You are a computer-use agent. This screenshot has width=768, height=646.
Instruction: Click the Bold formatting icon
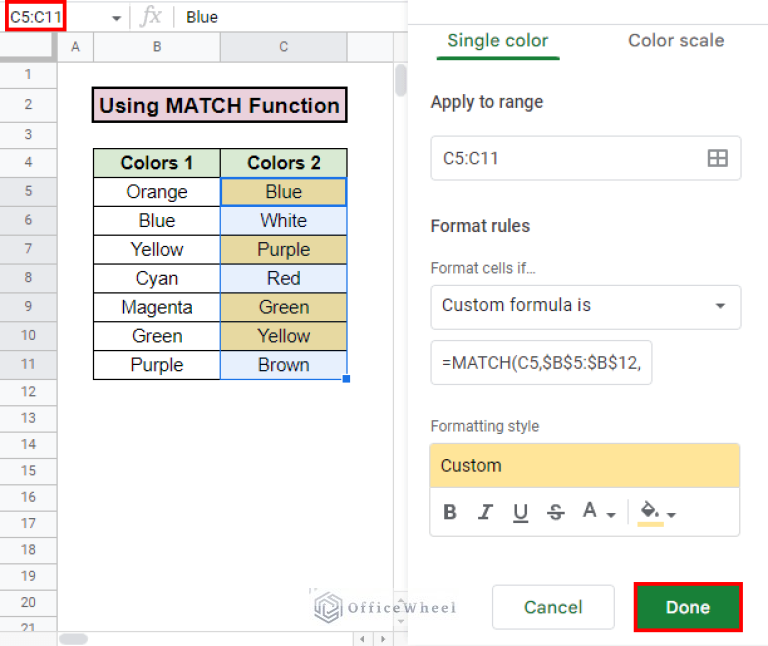point(450,513)
